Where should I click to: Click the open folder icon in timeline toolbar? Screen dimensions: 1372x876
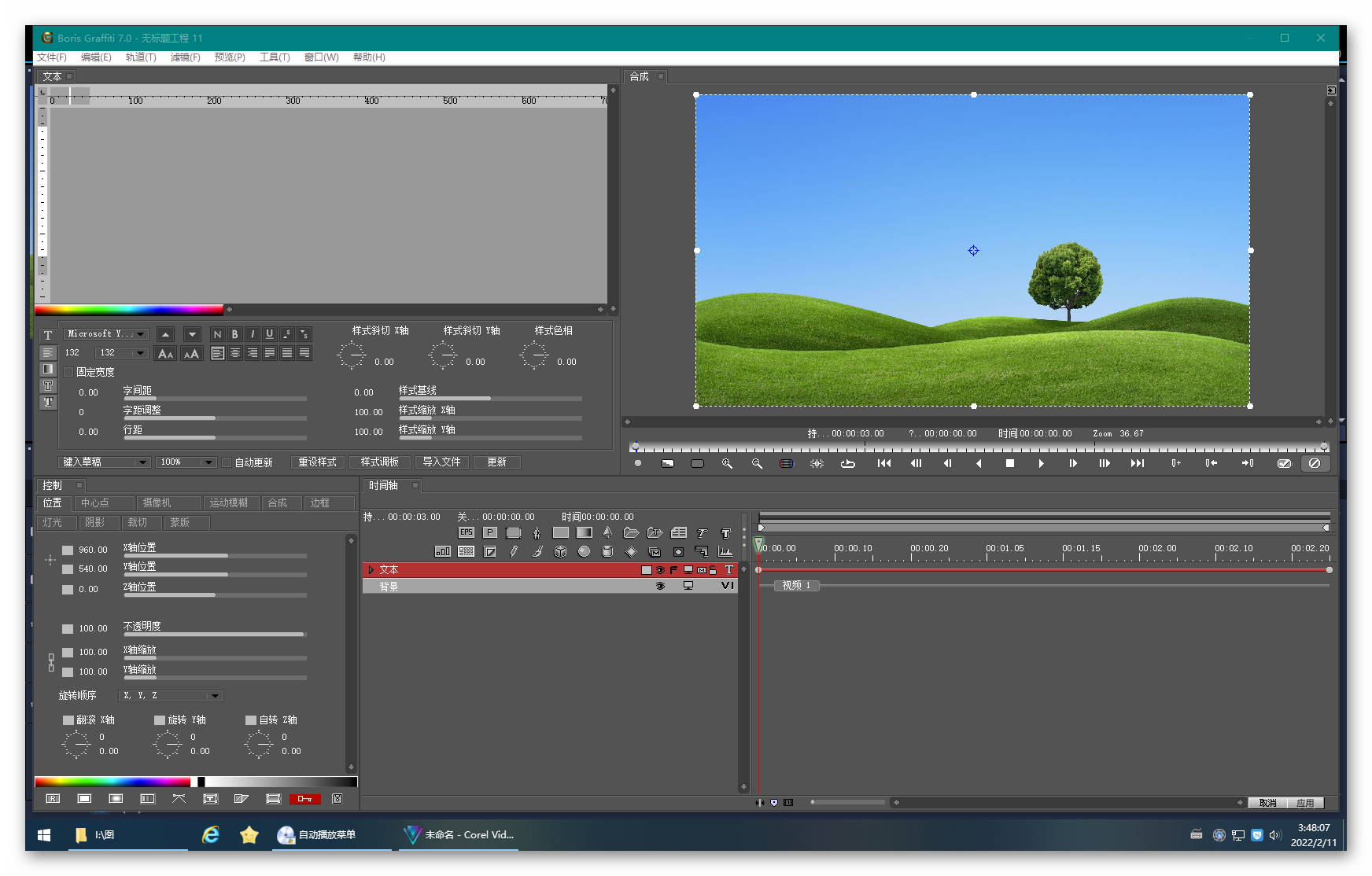coord(631,532)
